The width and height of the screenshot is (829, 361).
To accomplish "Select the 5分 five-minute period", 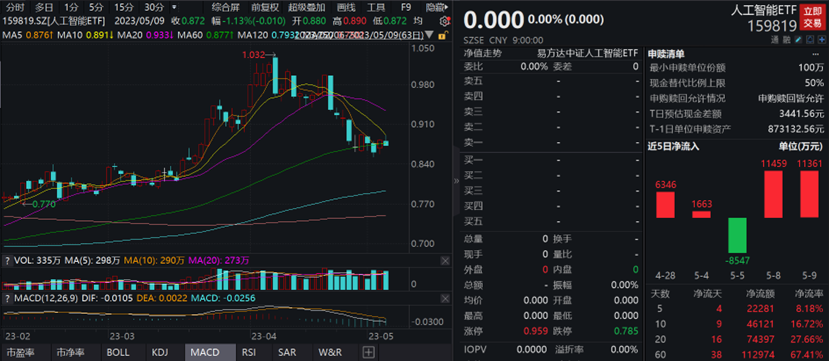I will pyautogui.click(x=96, y=7).
